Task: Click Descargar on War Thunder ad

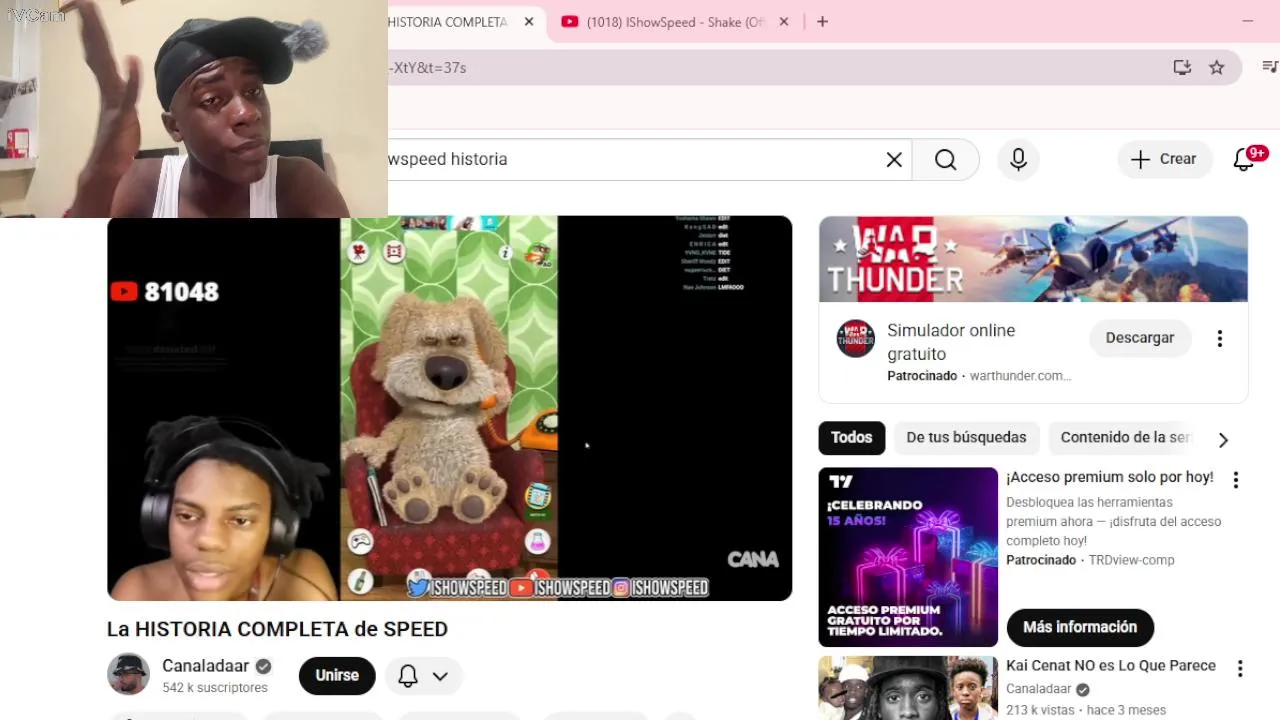Action: (x=1139, y=338)
